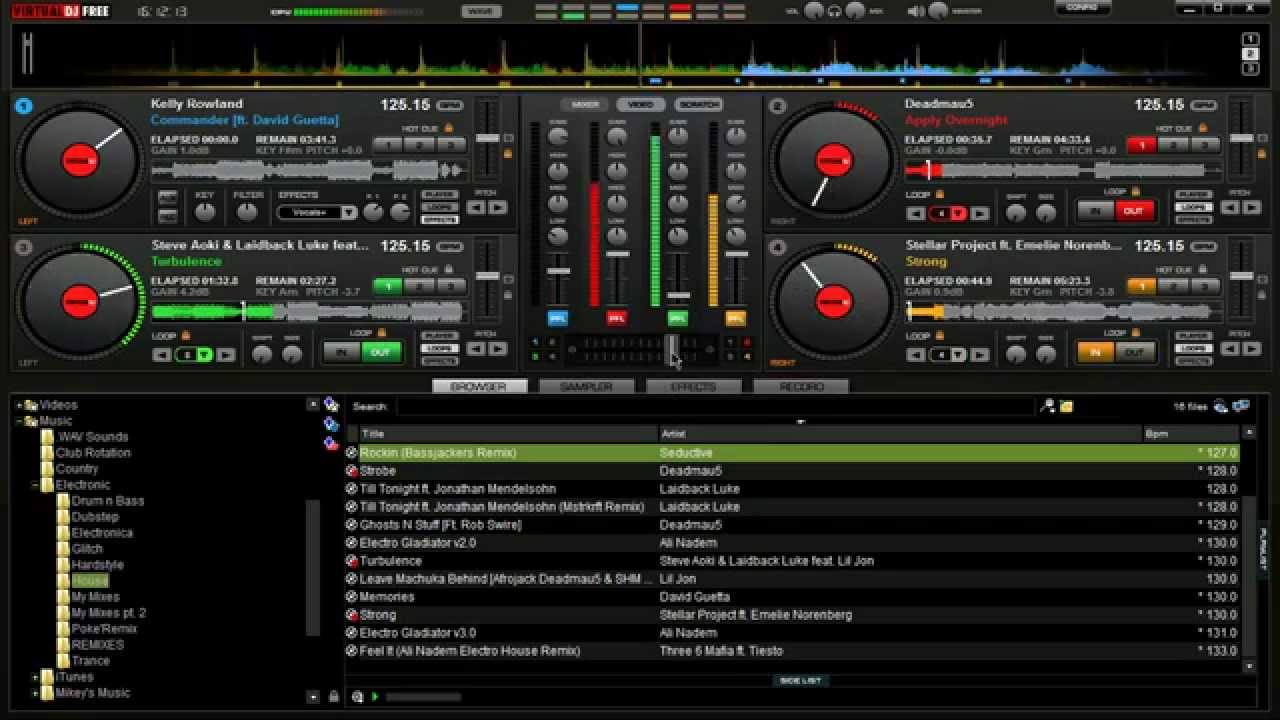Select the Scratch center panel tab
This screenshot has height=720, width=1280.
click(x=698, y=104)
